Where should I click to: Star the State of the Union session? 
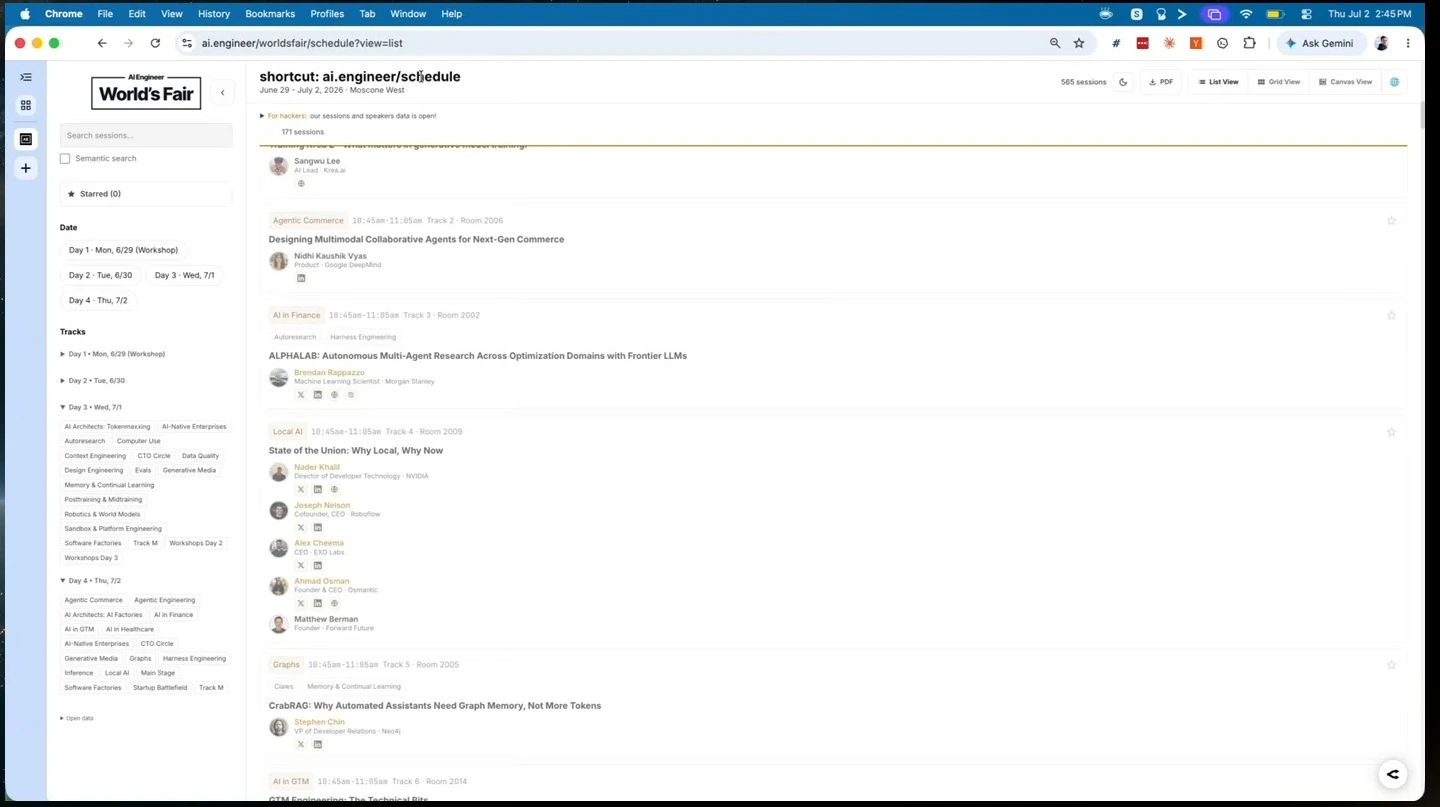1391,432
